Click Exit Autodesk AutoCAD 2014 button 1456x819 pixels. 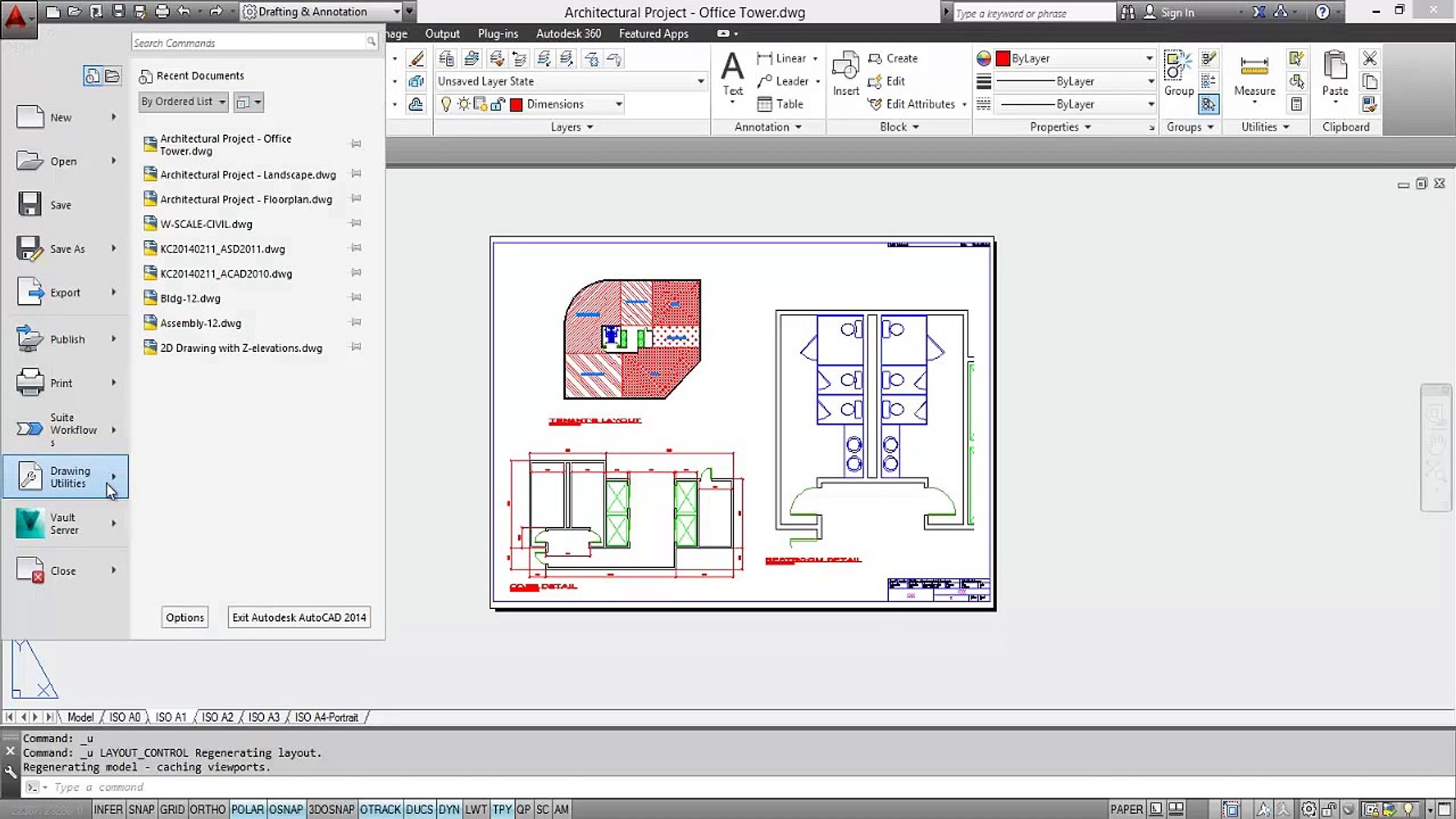tap(299, 617)
